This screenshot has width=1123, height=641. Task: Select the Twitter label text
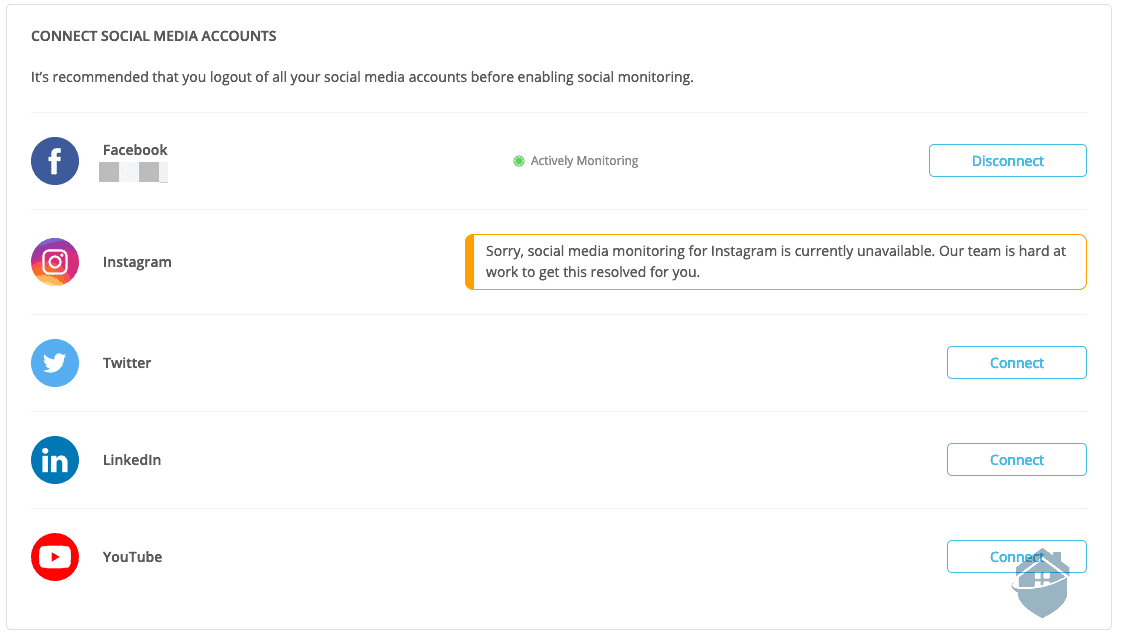pyautogui.click(x=127, y=363)
